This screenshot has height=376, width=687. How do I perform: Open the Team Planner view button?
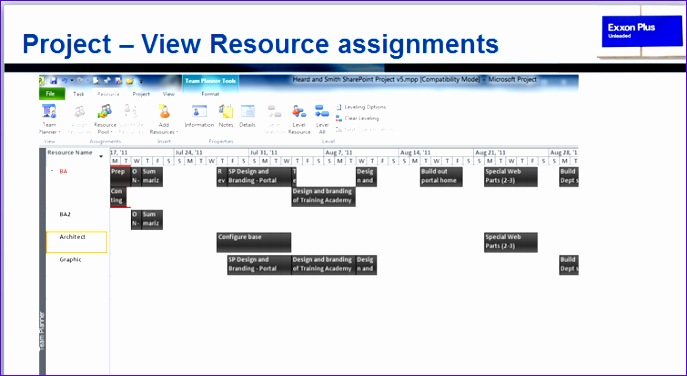(49, 119)
